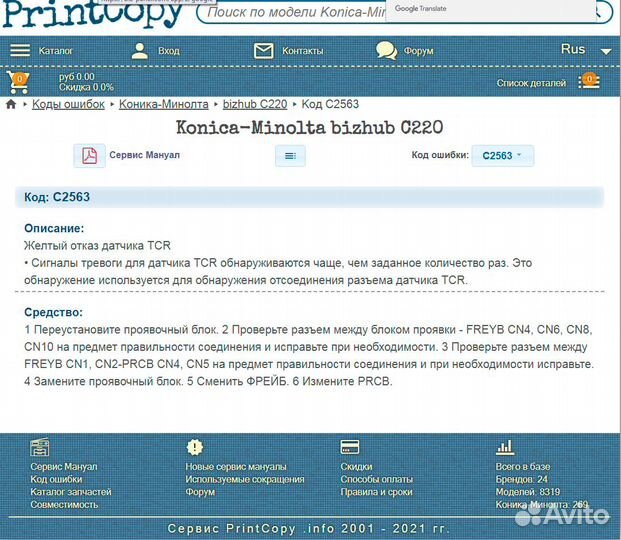
Task: Click footer link Код ошибки
Action: coord(56,479)
